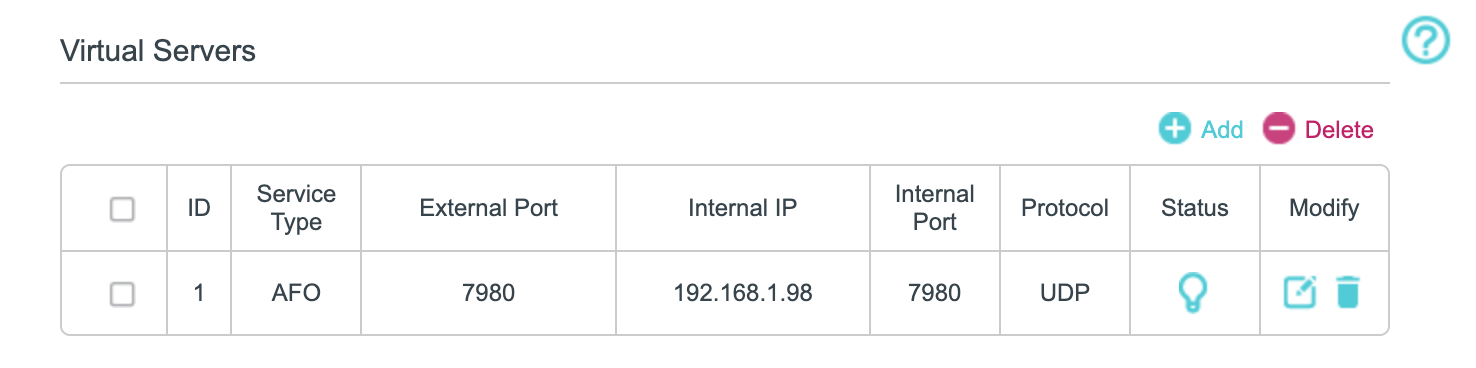Click the Internal IP column header
Viewport: 1476px width, 368px height.
[x=743, y=208]
